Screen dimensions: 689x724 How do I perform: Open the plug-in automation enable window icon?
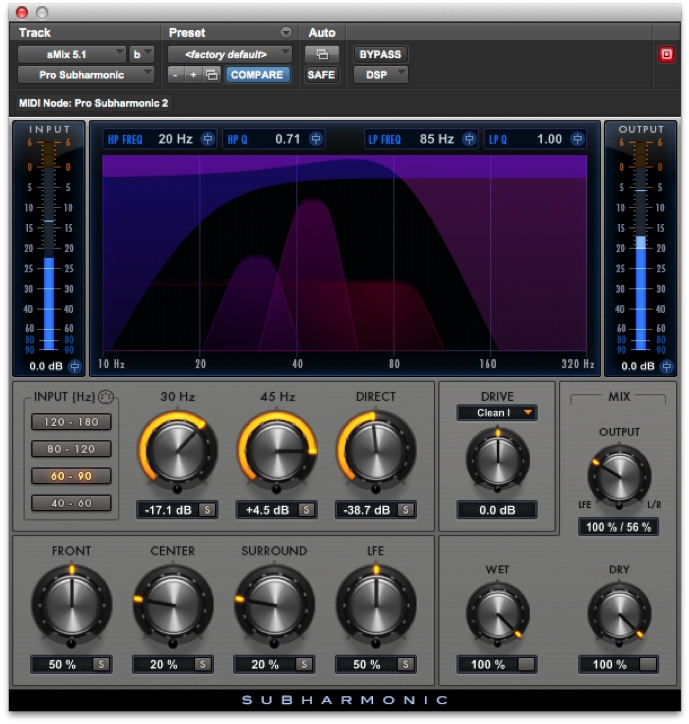coord(322,54)
